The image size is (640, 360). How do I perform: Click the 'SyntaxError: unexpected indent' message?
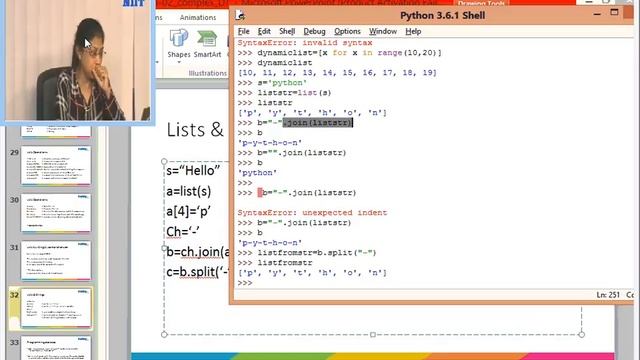[x=312, y=213]
